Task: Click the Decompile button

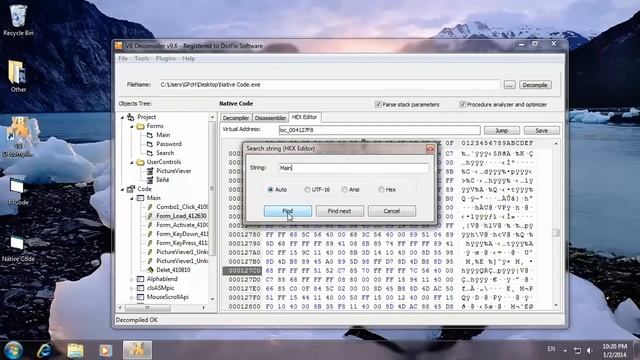Action: point(535,85)
